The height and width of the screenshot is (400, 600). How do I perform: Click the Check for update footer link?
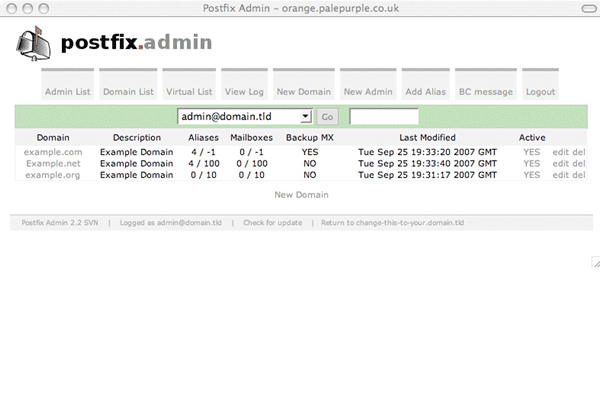271,223
